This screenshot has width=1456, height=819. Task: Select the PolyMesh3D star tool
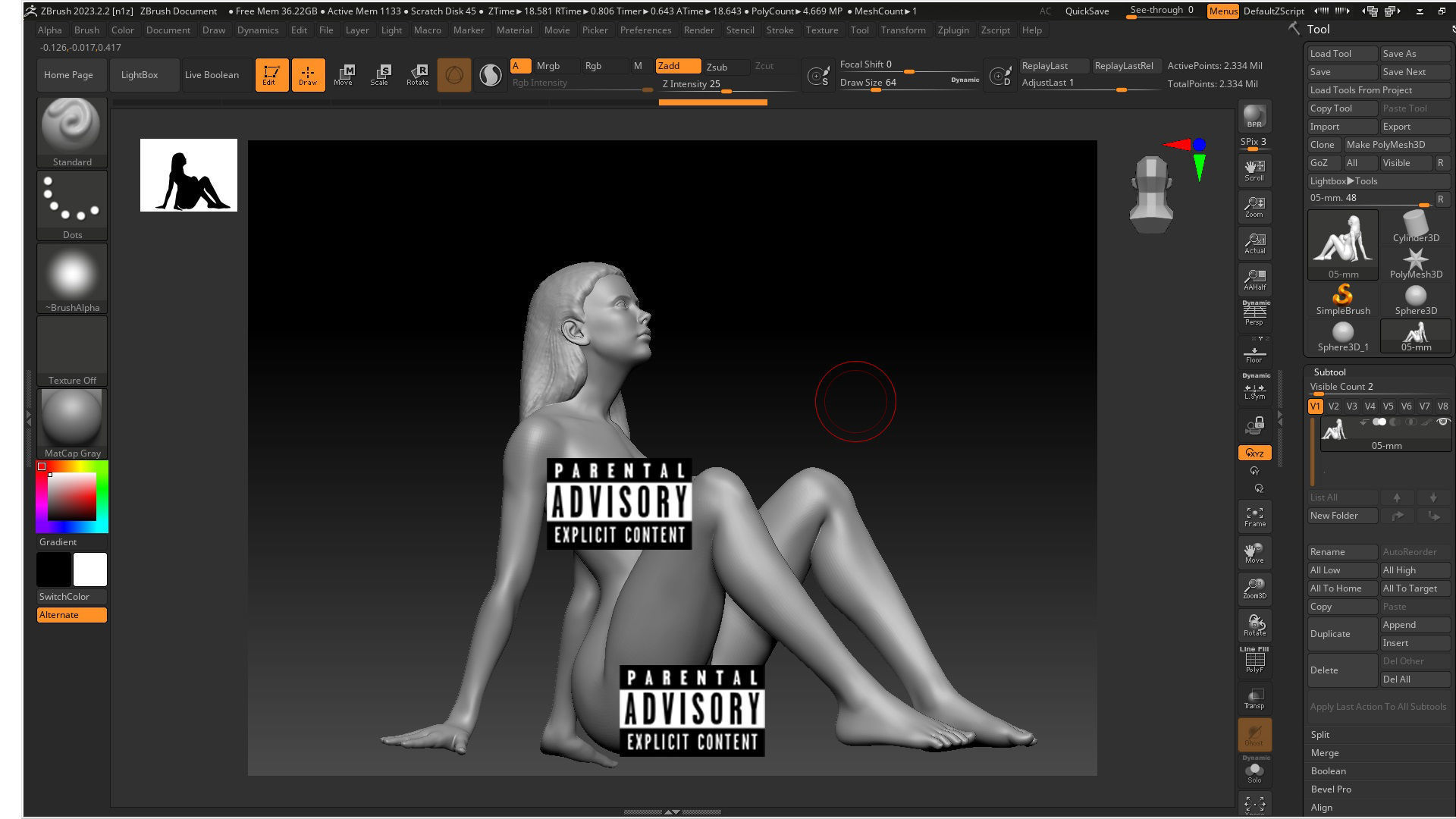coord(1415,263)
